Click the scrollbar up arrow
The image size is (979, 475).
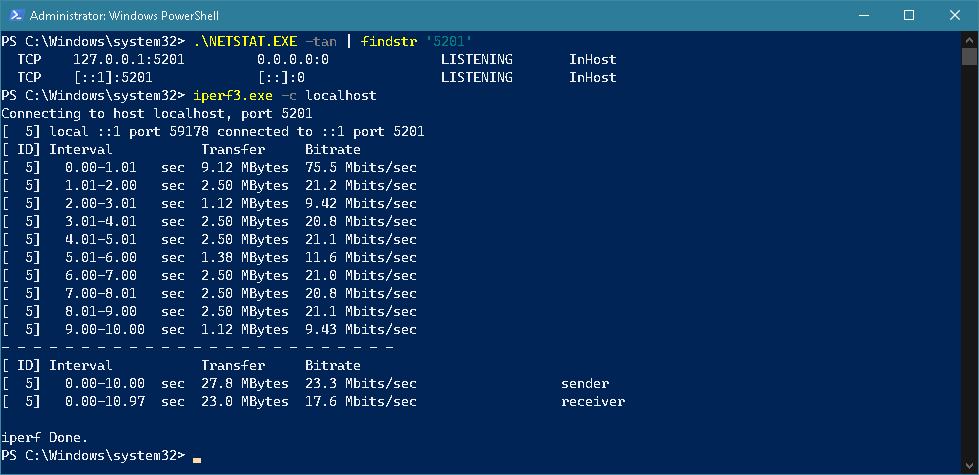point(969,40)
